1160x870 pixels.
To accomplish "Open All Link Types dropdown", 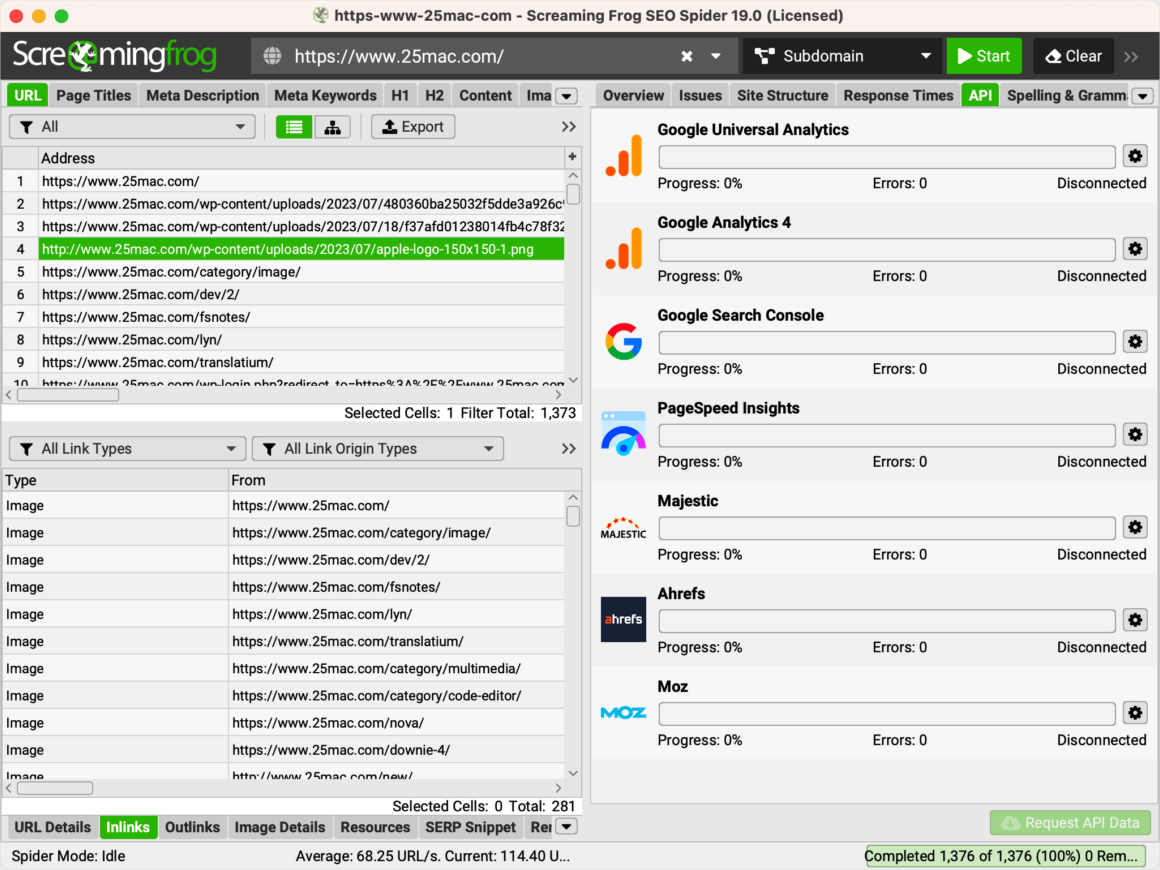I will [127, 449].
